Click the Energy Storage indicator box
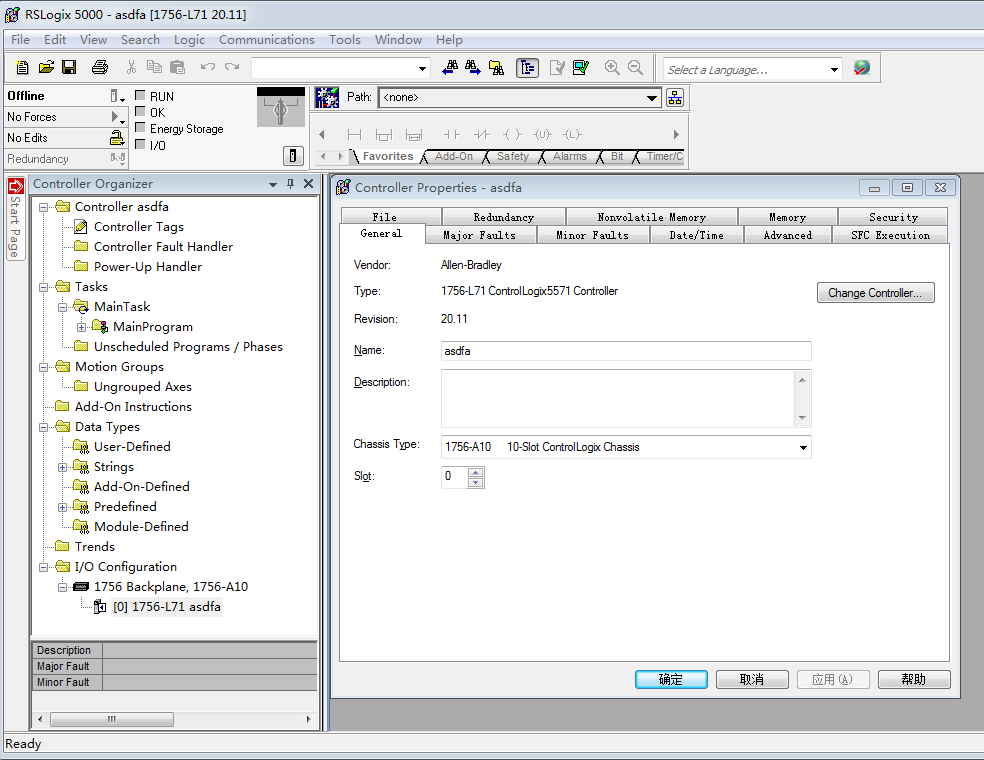The height and width of the screenshot is (760, 984). (x=140, y=128)
